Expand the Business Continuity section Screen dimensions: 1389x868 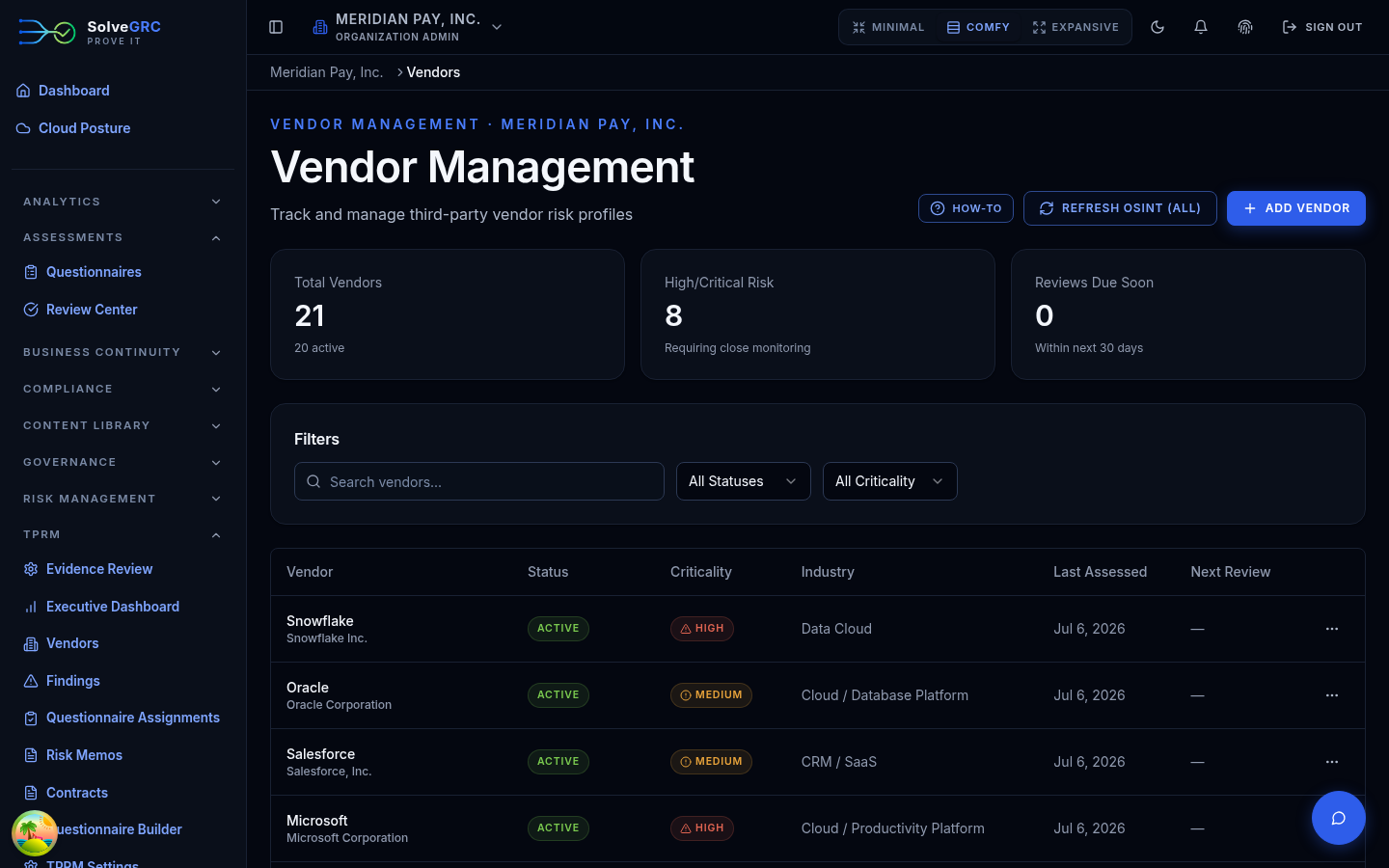pyautogui.click(x=123, y=352)
